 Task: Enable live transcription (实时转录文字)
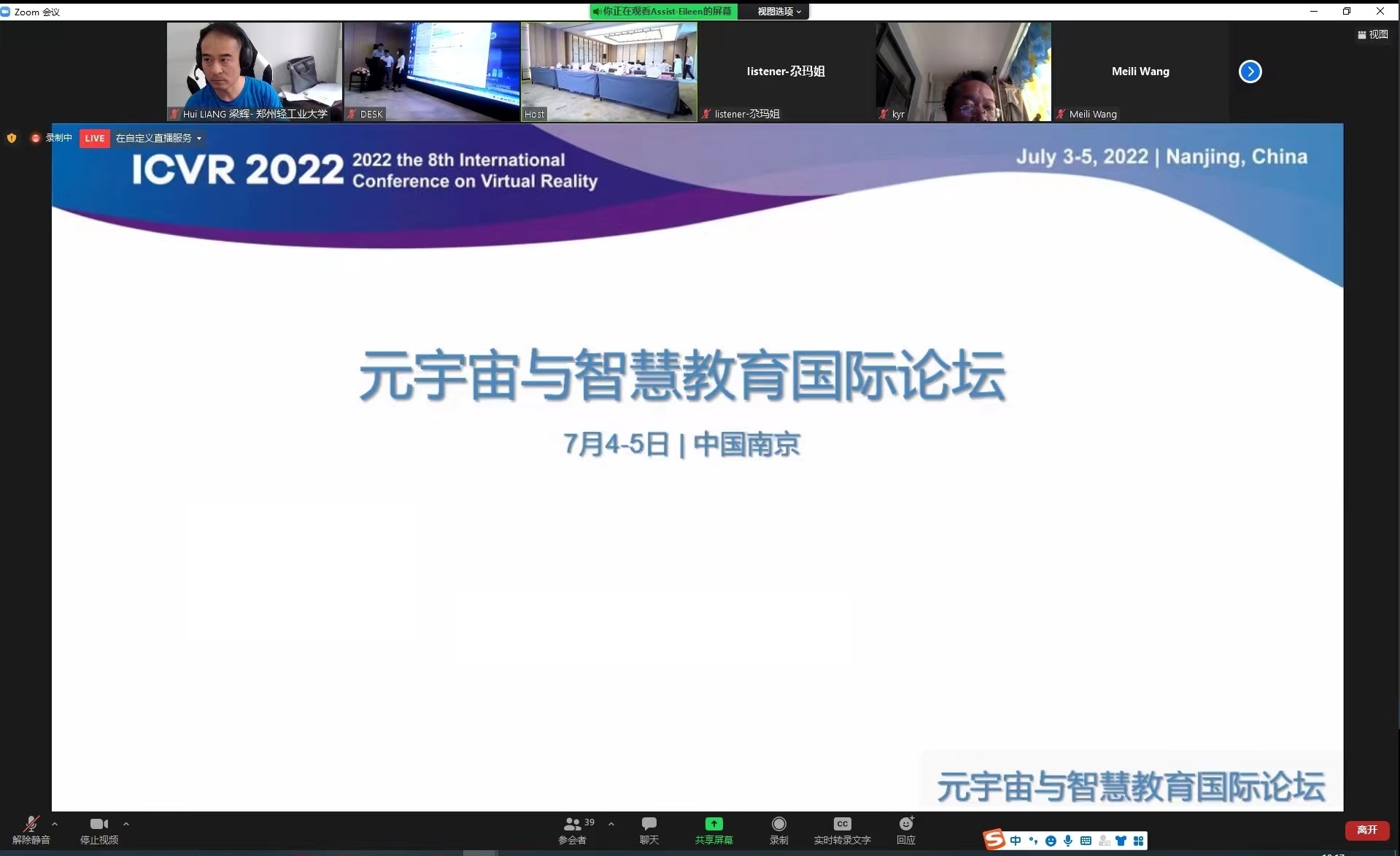[843, 830]
